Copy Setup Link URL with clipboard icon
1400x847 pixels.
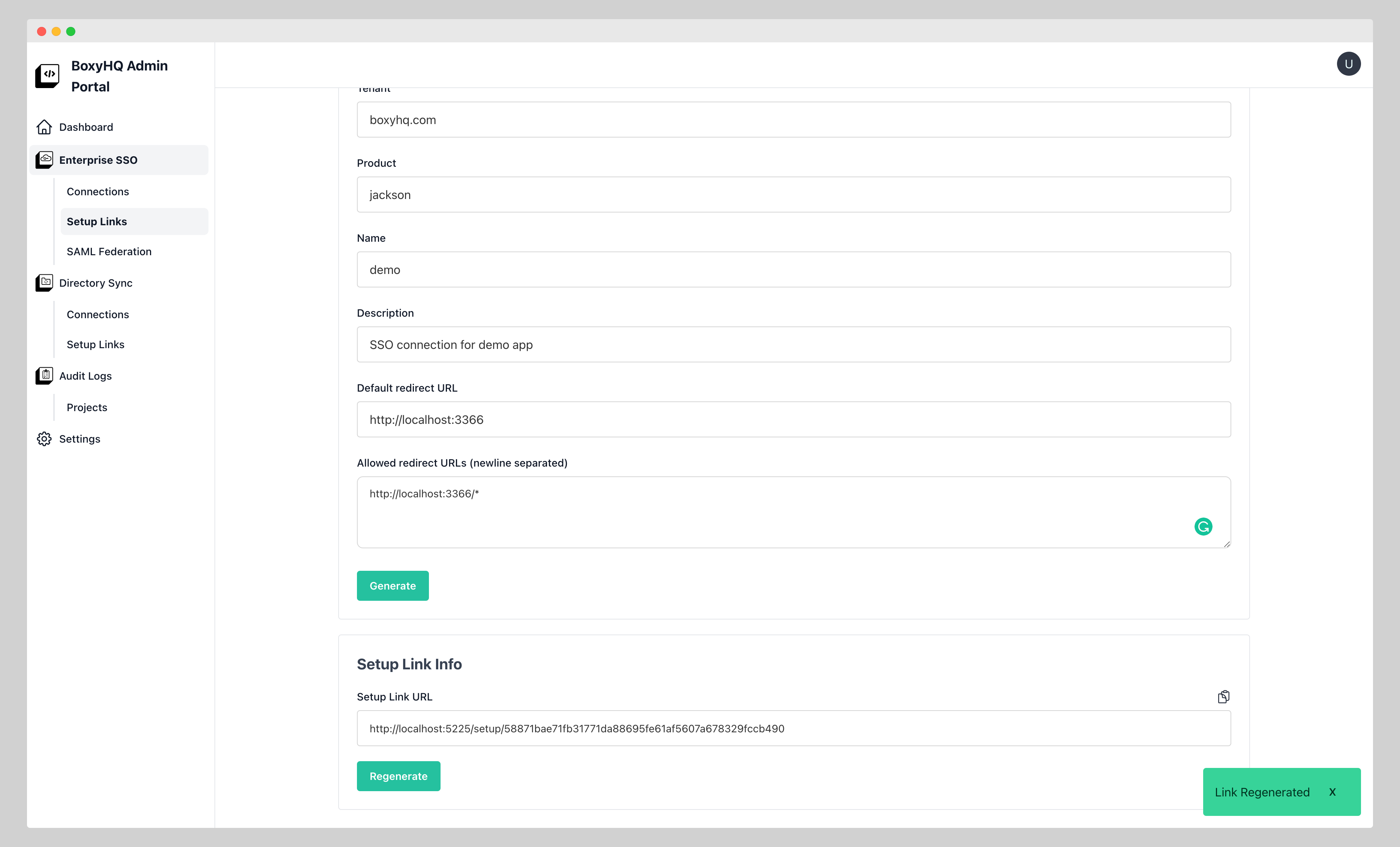[1223, 697]
